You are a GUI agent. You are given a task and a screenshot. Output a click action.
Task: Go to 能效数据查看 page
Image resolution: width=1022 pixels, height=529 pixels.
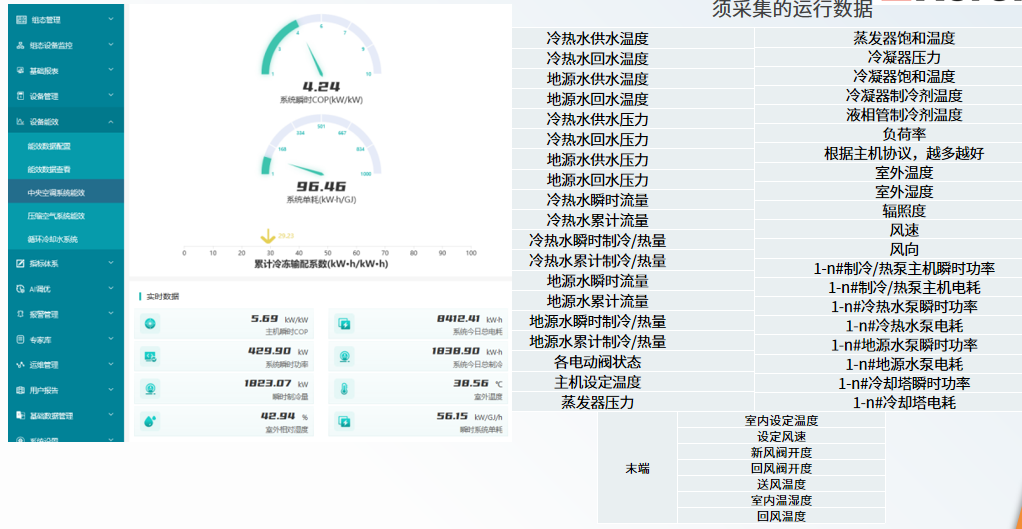[x=49, y=169]
